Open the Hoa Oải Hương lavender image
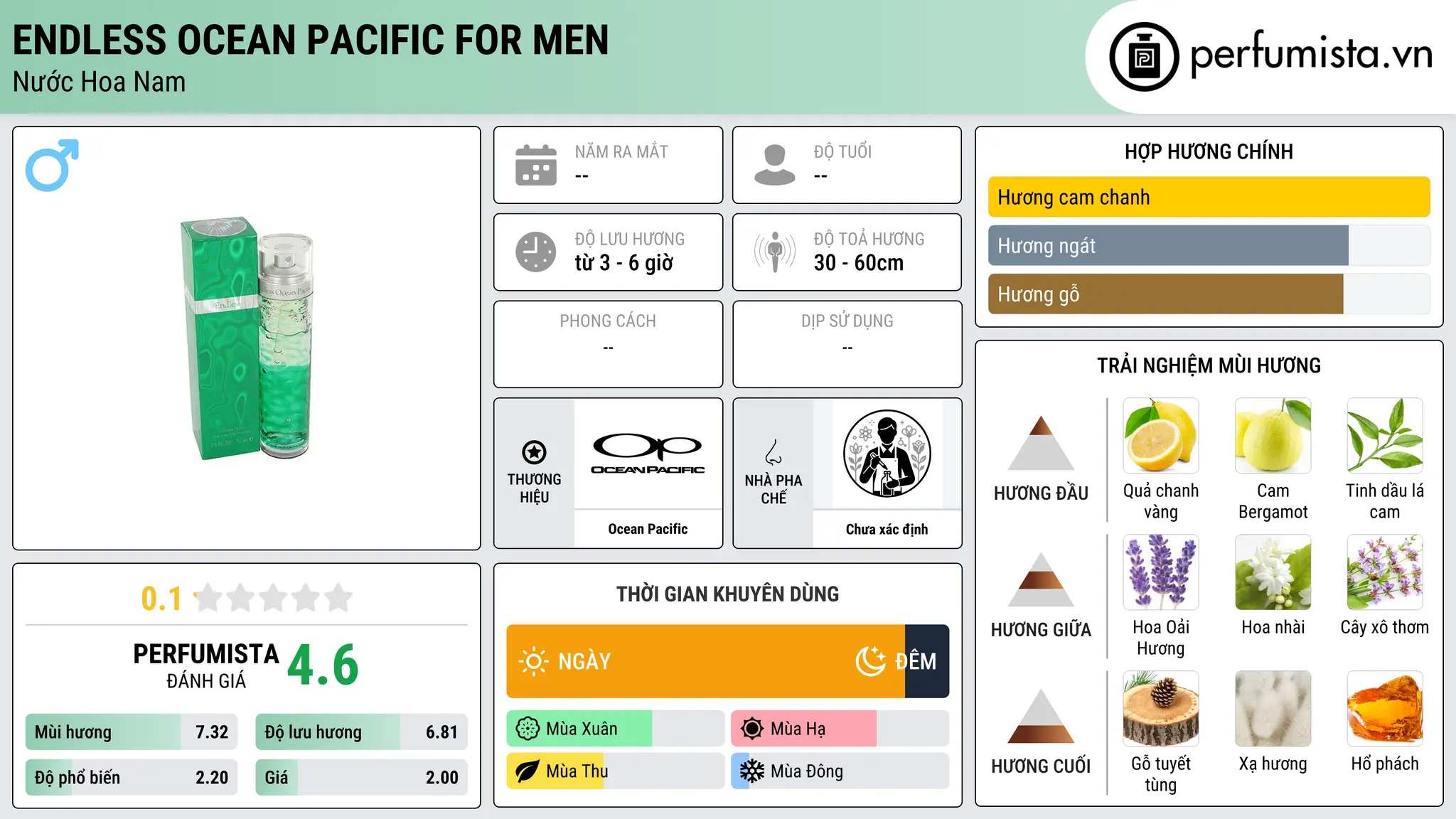 [1161, 572]
